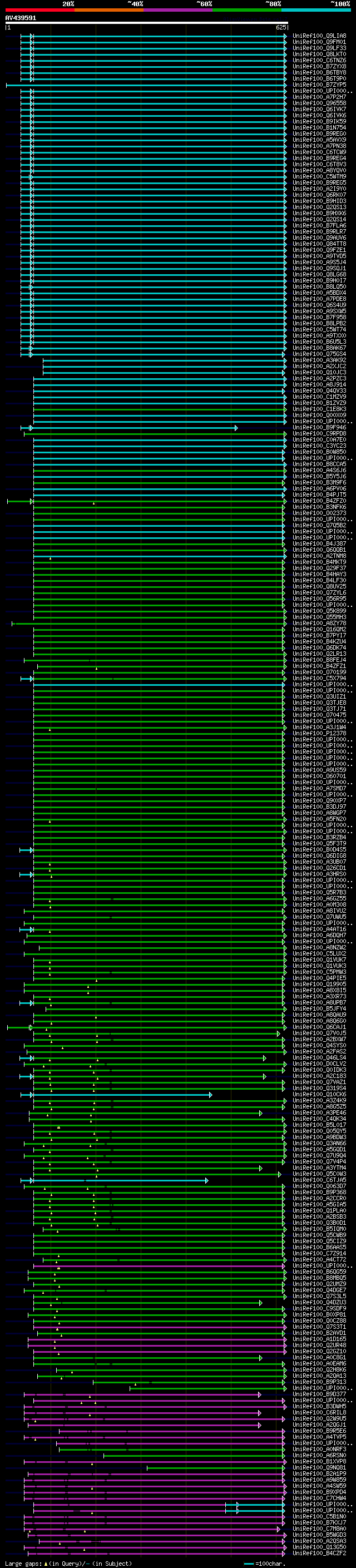The image size is (356, 1568).
Task: Select label UniRef100_C7M8A0
Action: click(x=319, y=1529)
